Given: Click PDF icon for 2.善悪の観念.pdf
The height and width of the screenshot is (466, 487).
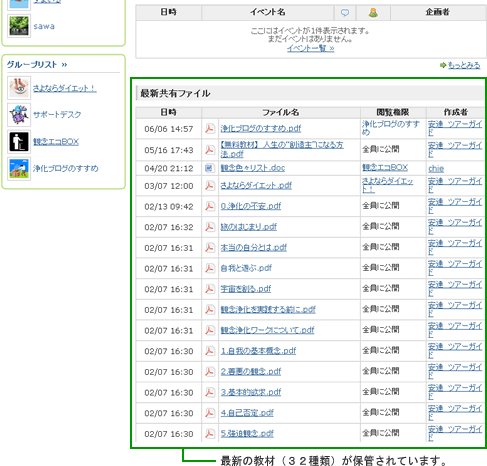Looking at the screenshot, I should (x=210, y=371).
